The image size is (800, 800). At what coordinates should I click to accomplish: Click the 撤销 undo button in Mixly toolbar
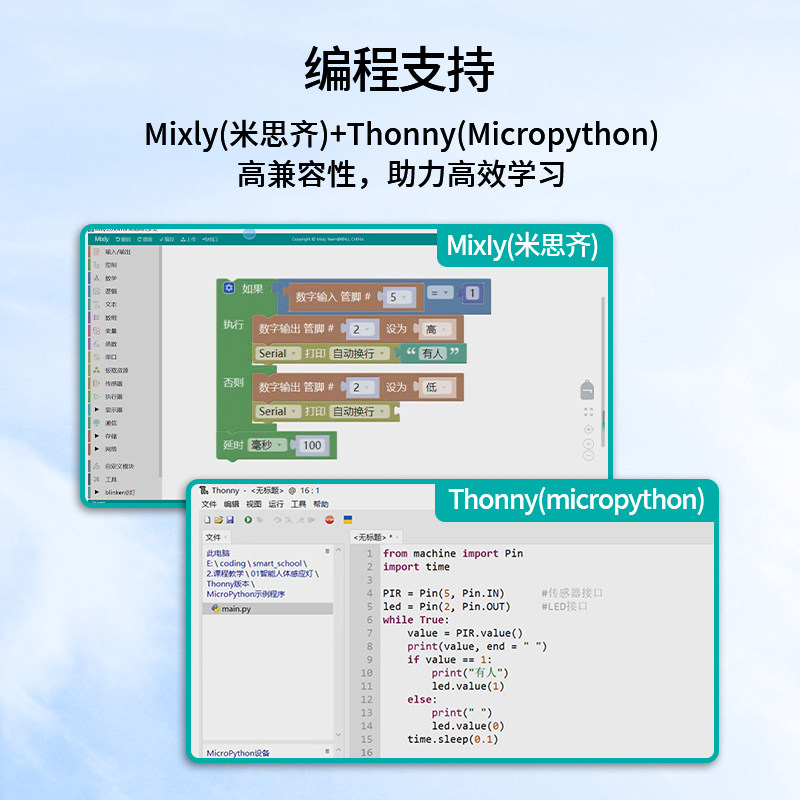[123, 239]
